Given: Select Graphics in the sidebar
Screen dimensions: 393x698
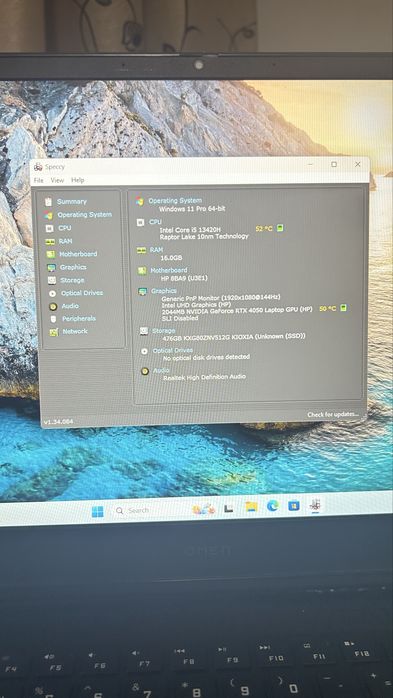Looking at the screenshot, I should tap(73, 267).
